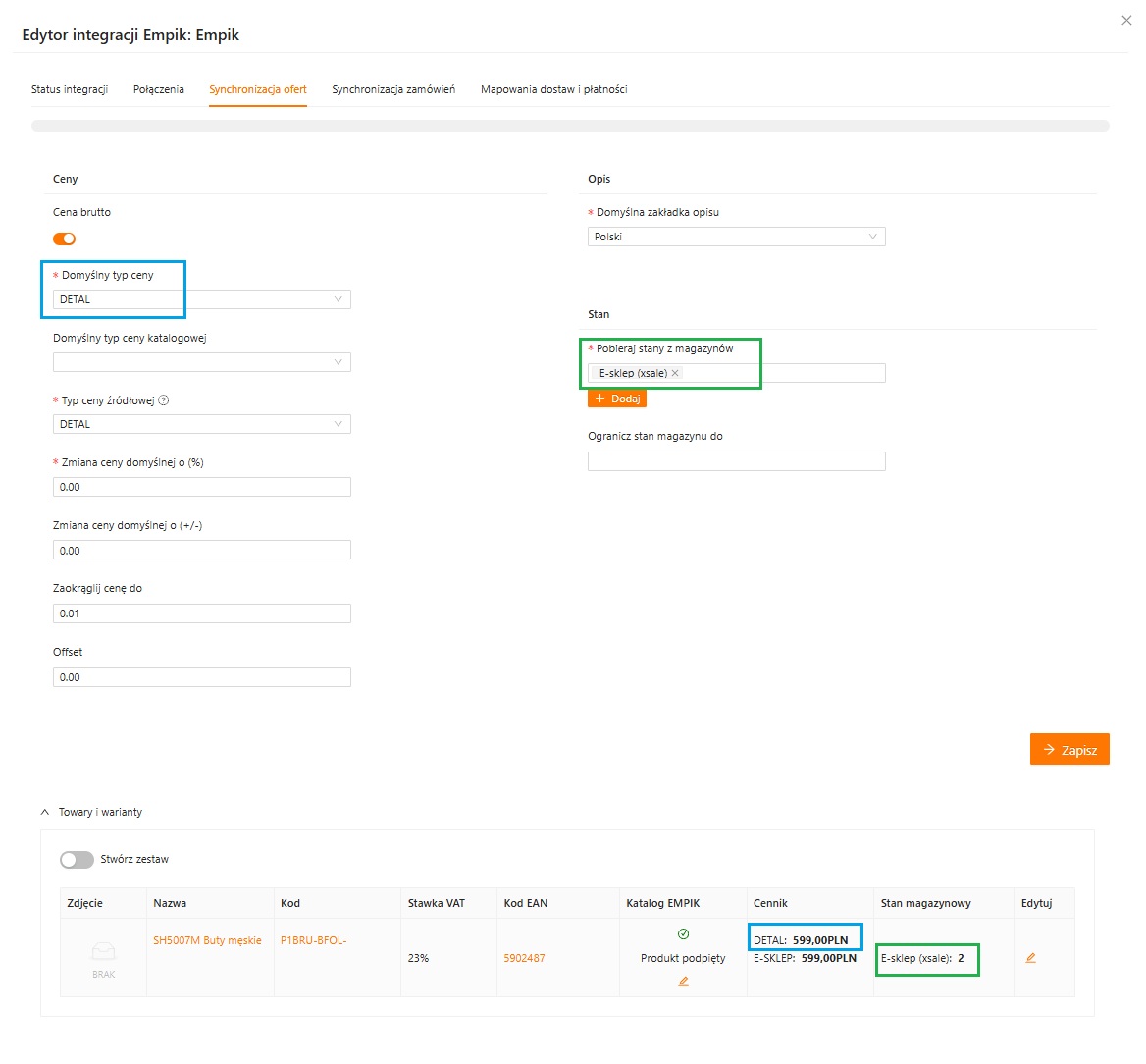1146x1064 pixels.
Task: Collapse the Towary i warianty section
Action: [45, 812]
